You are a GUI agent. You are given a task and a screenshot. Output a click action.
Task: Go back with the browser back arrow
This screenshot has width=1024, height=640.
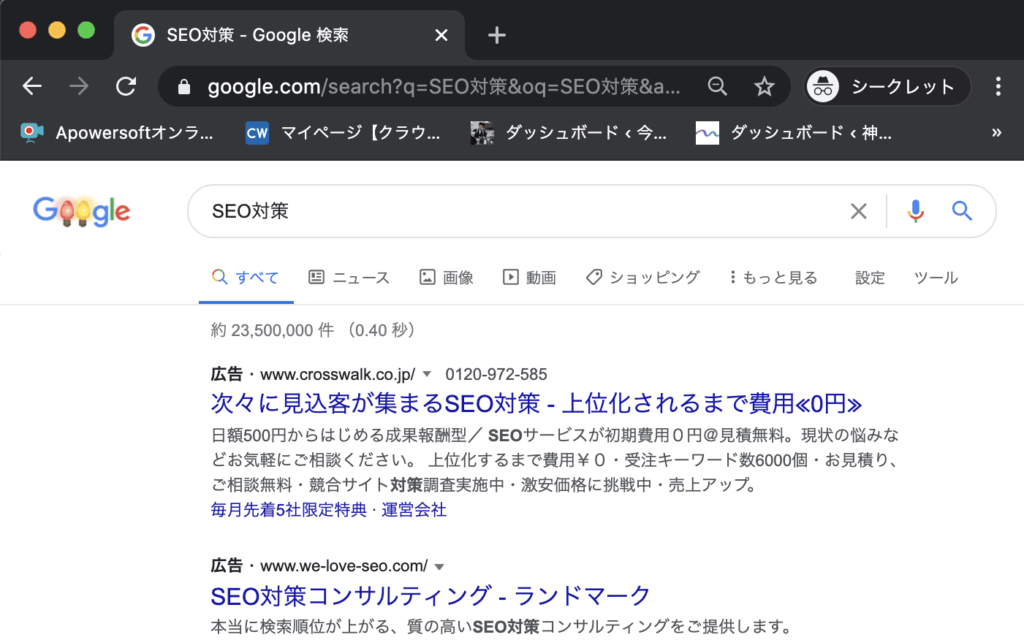[x=31, y=86]
